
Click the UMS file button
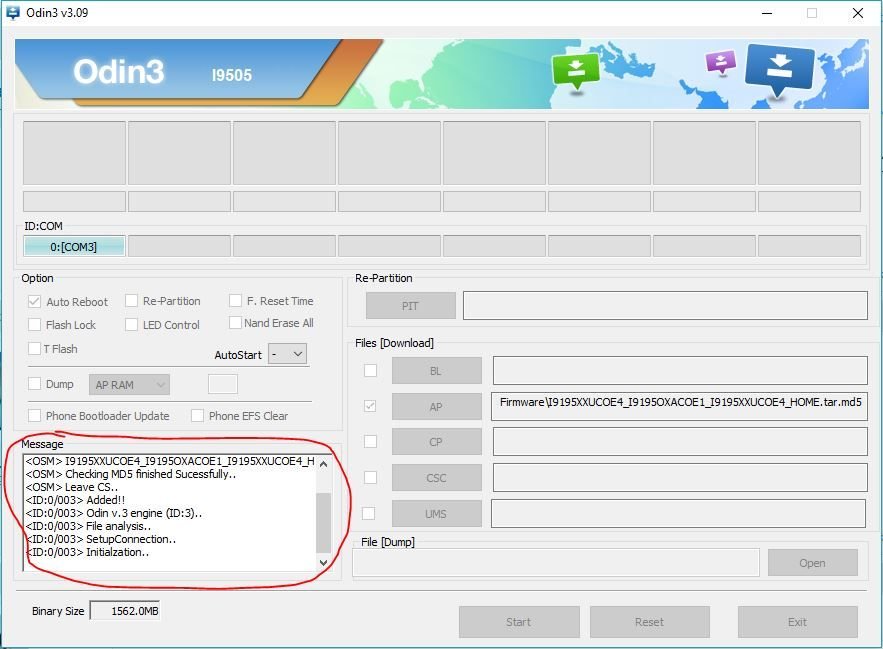436,514
